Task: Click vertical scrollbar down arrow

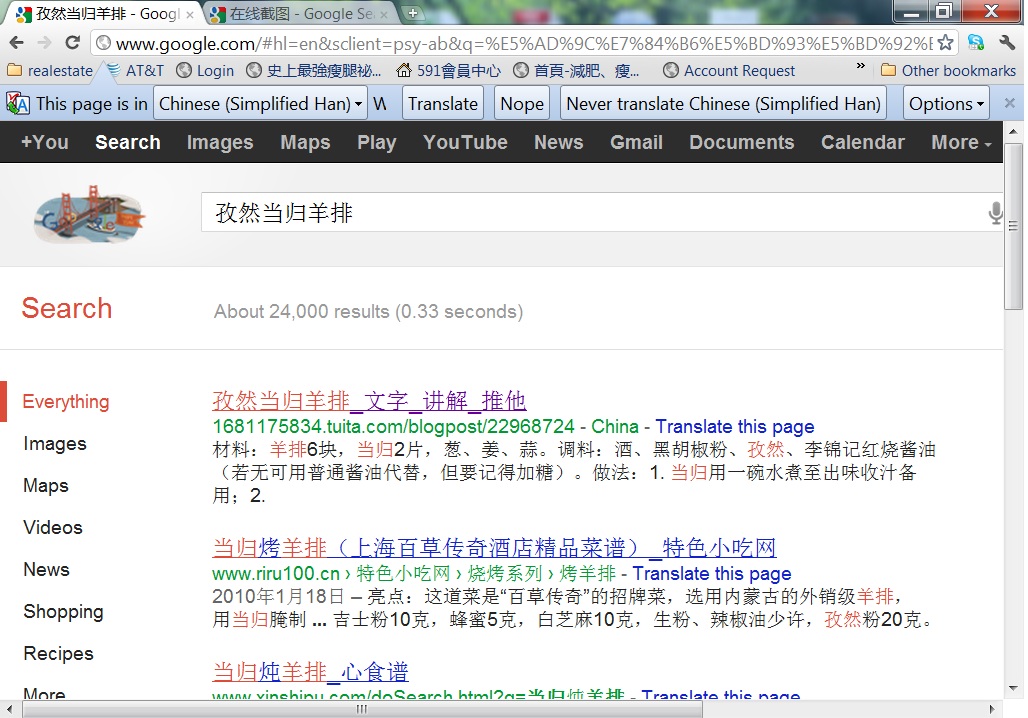Action: coord(1013,688)
